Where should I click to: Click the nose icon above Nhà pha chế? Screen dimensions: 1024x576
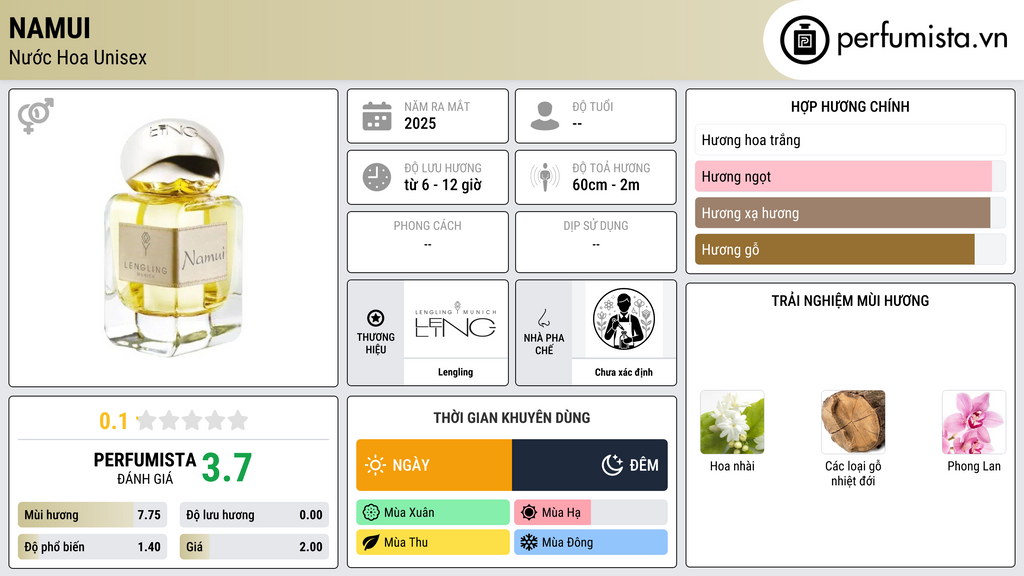click(543, 318)
